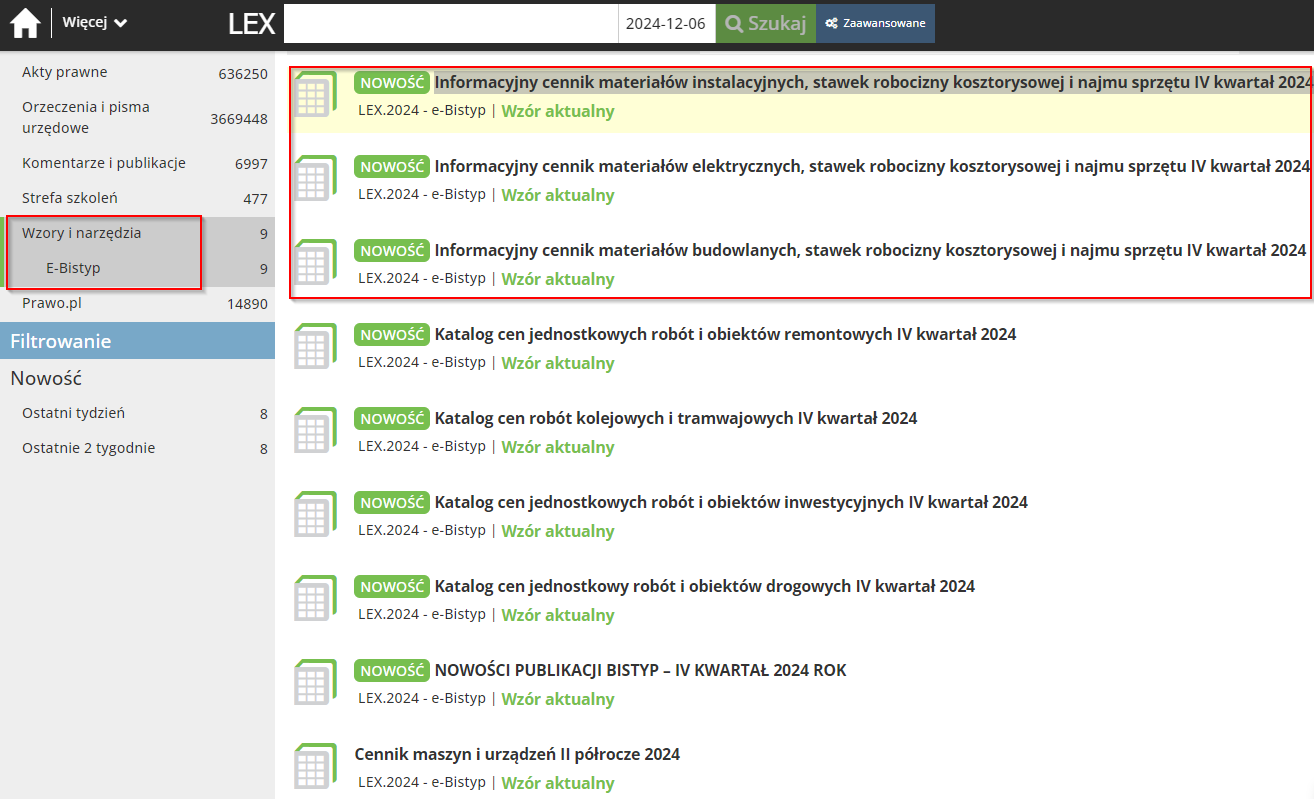Viewport: 1314px width, 799px height.
Task: Click NOWOŚĆ badge on robót remontowych
Action: pos(392,334)
